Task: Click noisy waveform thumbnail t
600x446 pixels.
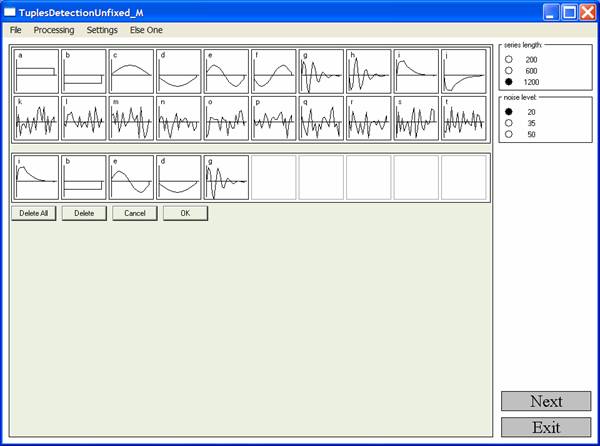Action: [x=463, y=118]
